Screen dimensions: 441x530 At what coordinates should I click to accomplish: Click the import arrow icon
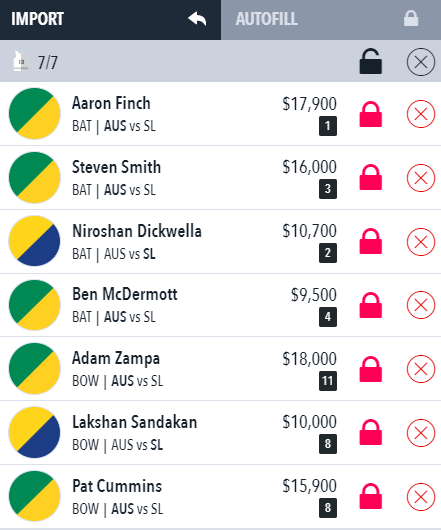tap(197, 19)
